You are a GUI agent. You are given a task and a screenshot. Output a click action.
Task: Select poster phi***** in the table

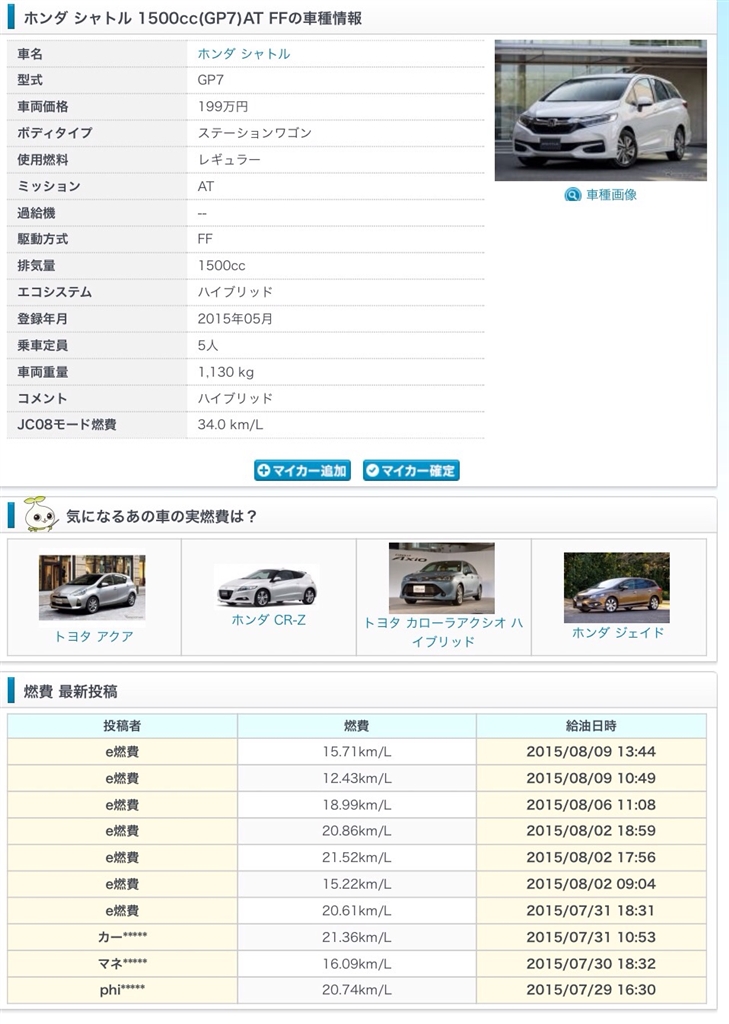click(x=122, y=990)
